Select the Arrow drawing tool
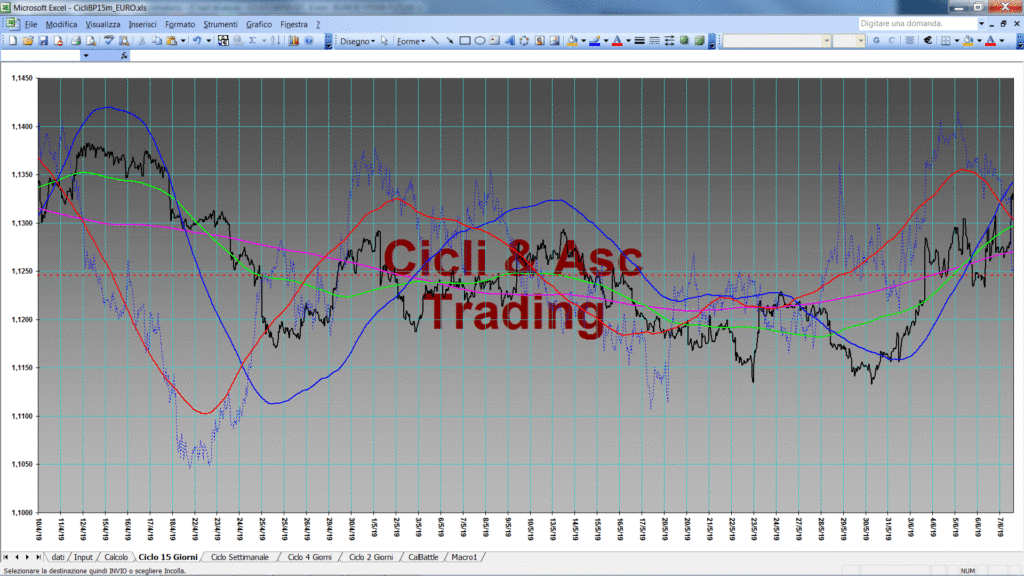The height and width of the screenshot is (576, 1024). coord(449,41)
